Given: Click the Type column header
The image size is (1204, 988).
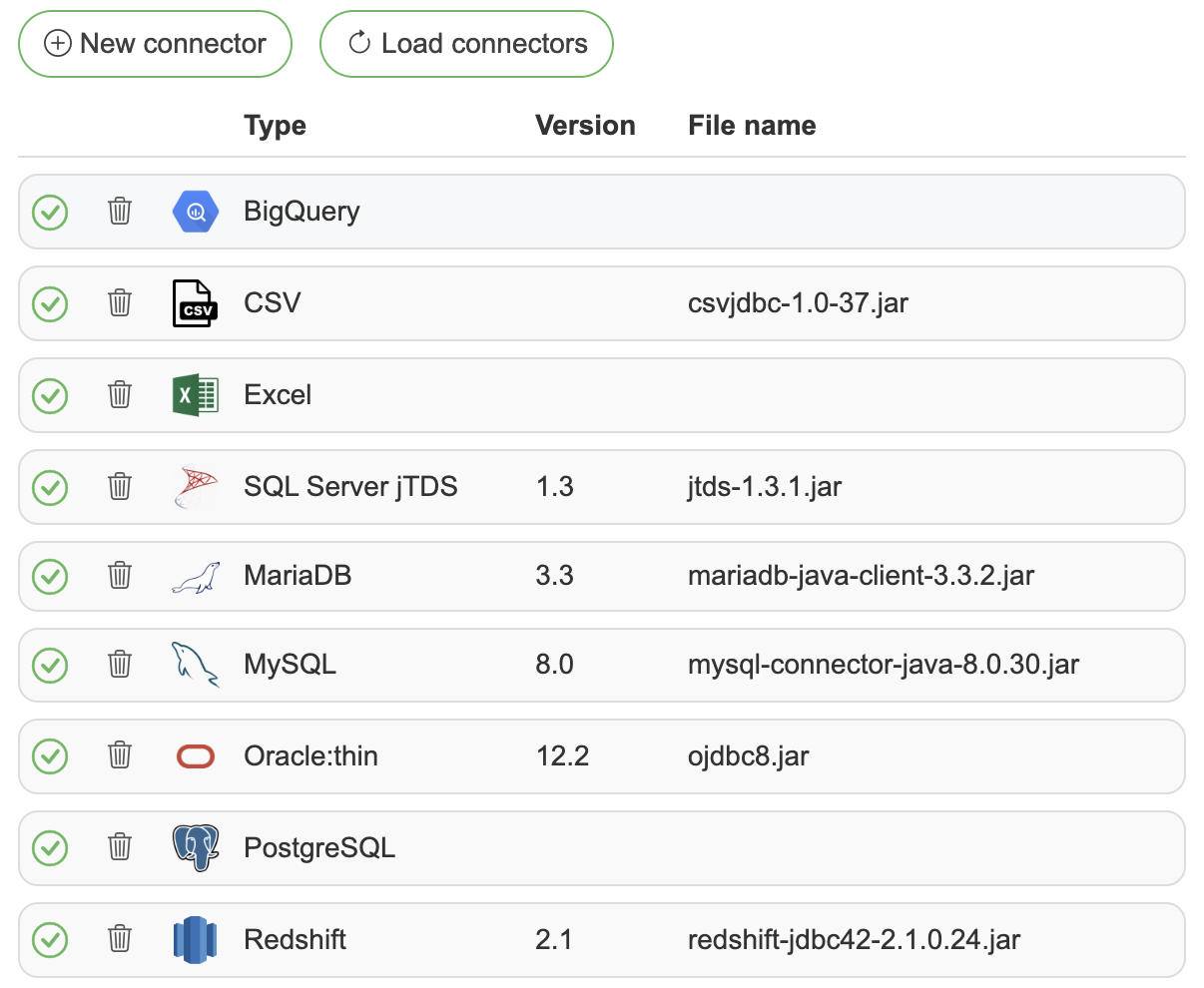Looking at the screenshot, I should click(275, 126).
